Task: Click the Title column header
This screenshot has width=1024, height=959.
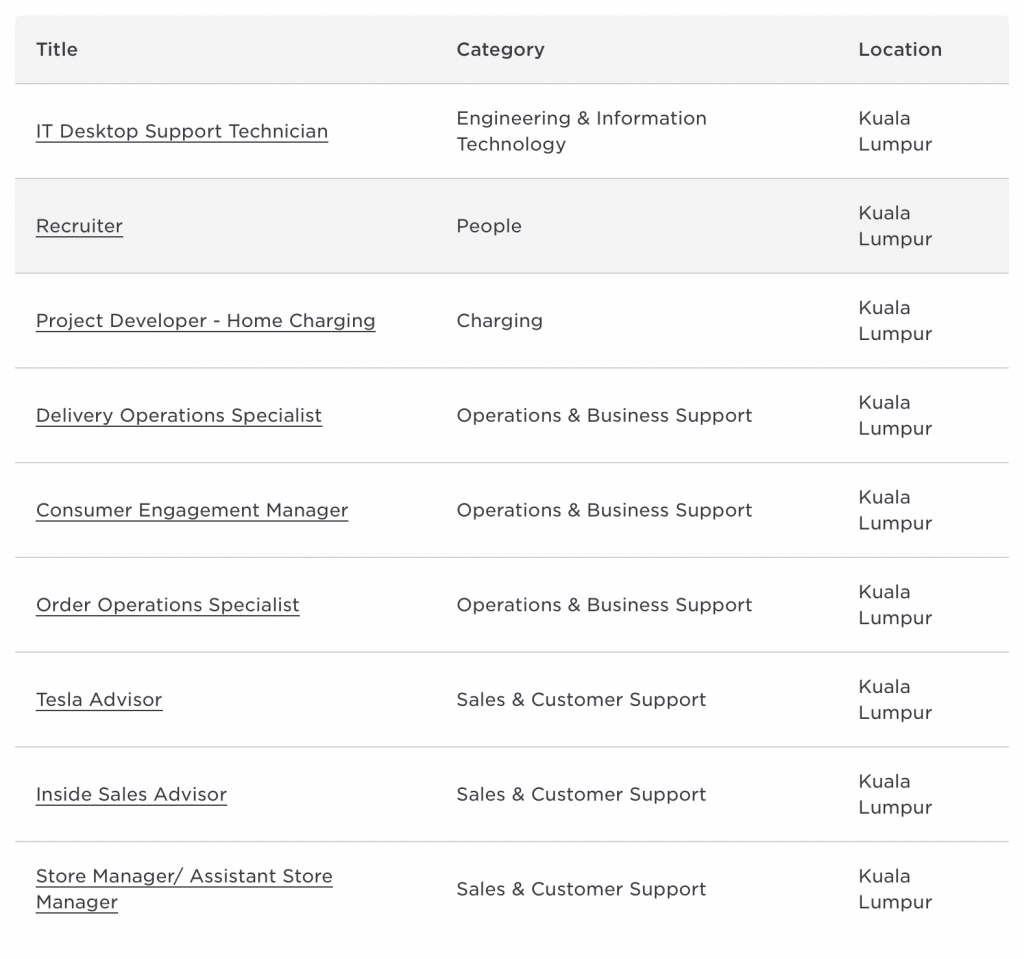Action: click(56, 49)
